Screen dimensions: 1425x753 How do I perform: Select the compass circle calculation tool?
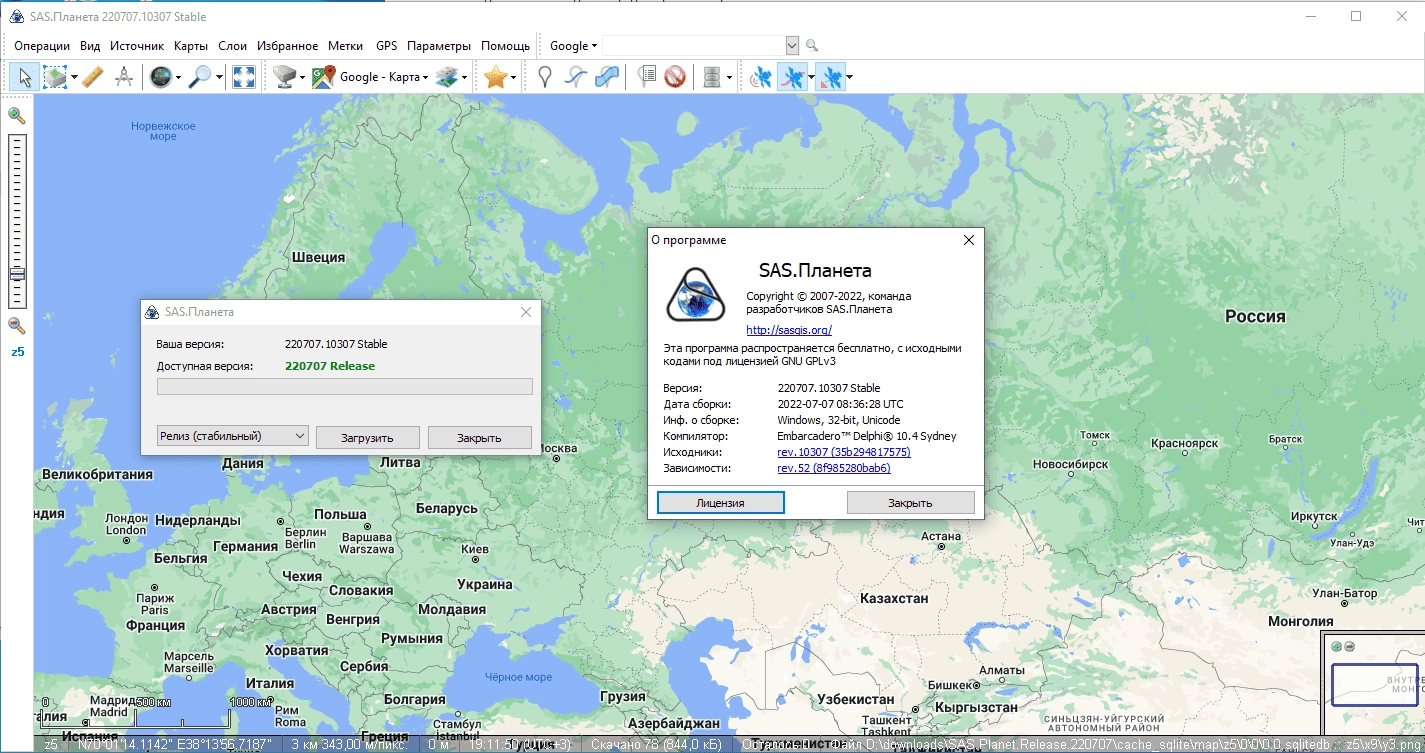click(x=124, y=77)
